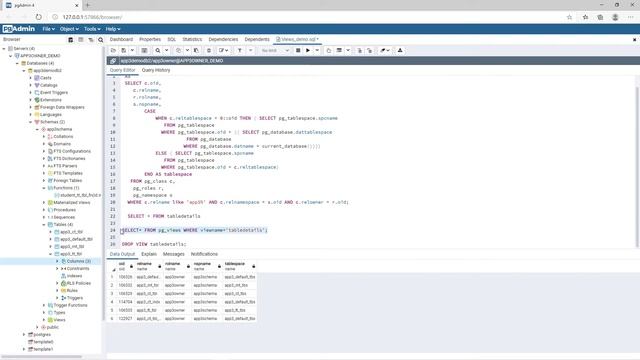Switch to the Properties tab
The width and height of the screenshot is (640, 360).
coord(150,39)
